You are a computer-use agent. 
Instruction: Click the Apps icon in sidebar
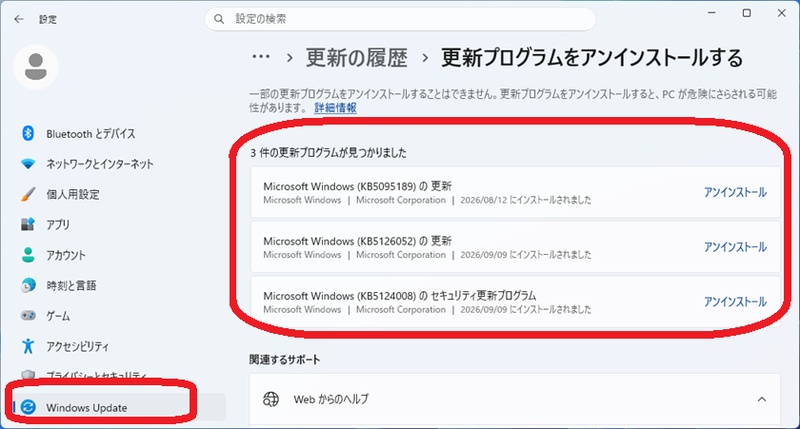(x=28, y=224)
